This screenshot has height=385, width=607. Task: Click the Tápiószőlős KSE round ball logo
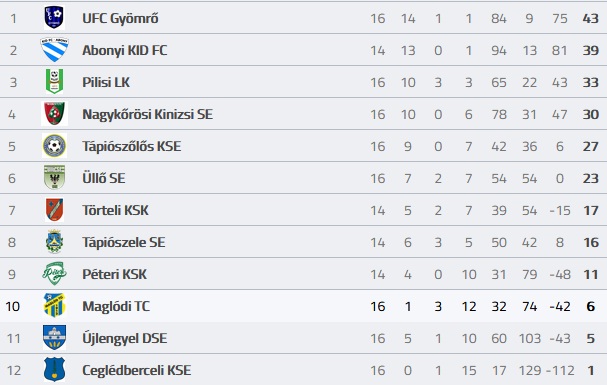(x=54, y=145)
